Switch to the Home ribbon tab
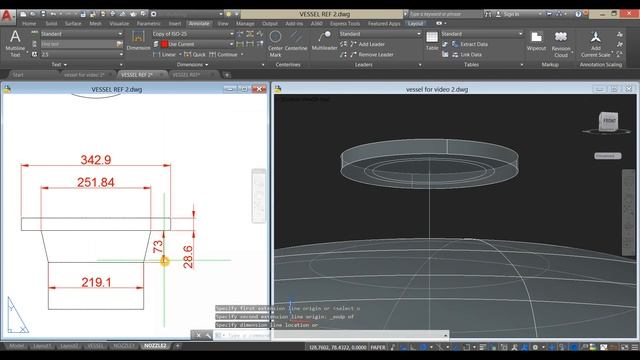640x360 pixels. click(29, 24)
